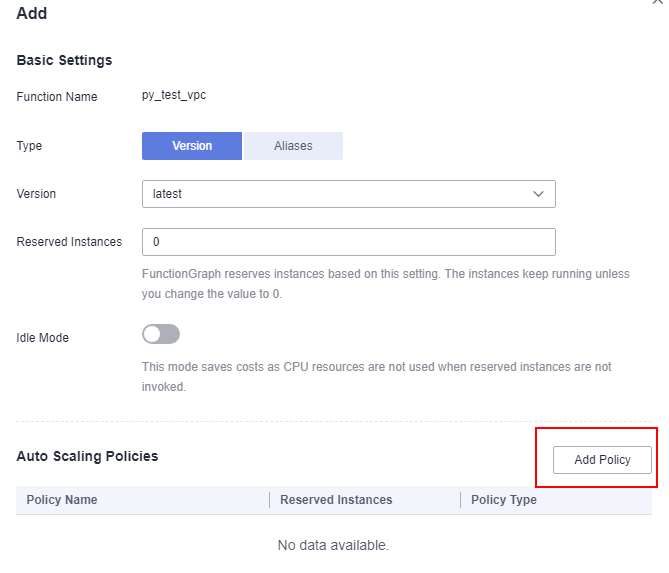
Task: Click the Function Name label
Action: (x=57, y=97)
